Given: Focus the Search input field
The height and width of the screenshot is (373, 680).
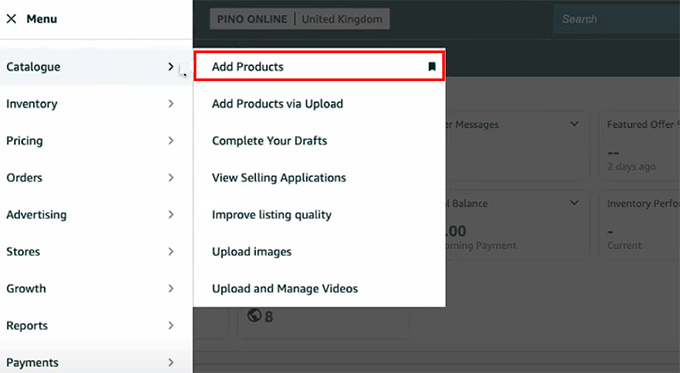Looking at the screenshot, I should pyautogui.click(x=617, y=19).
